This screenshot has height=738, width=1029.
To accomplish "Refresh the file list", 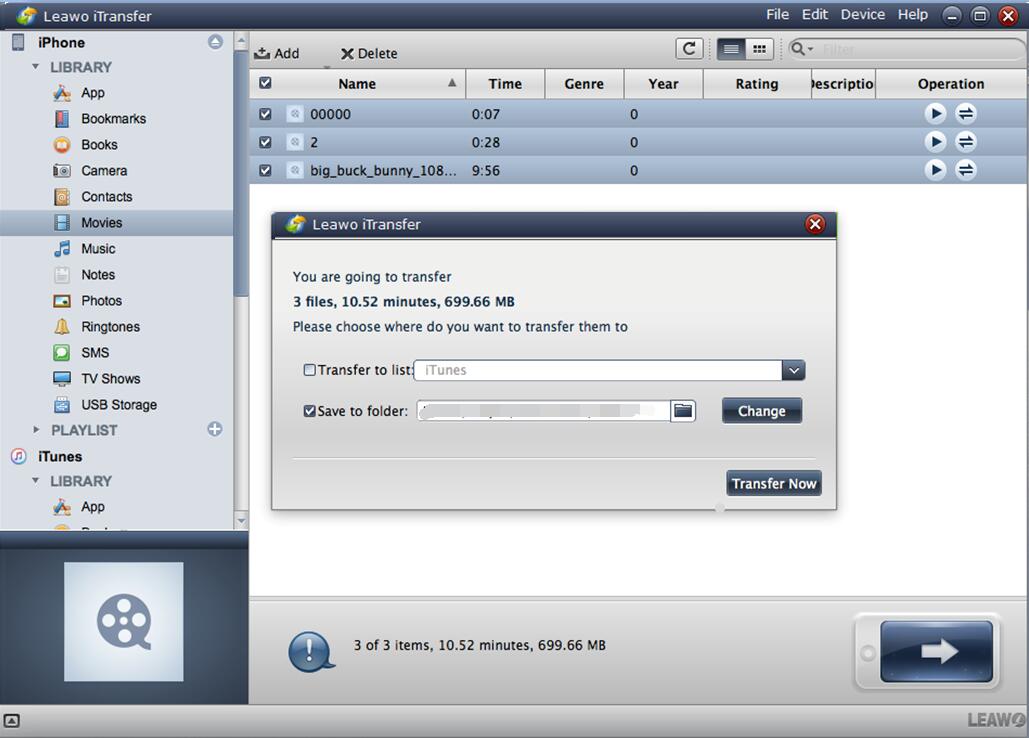I will tap(689, 49).
